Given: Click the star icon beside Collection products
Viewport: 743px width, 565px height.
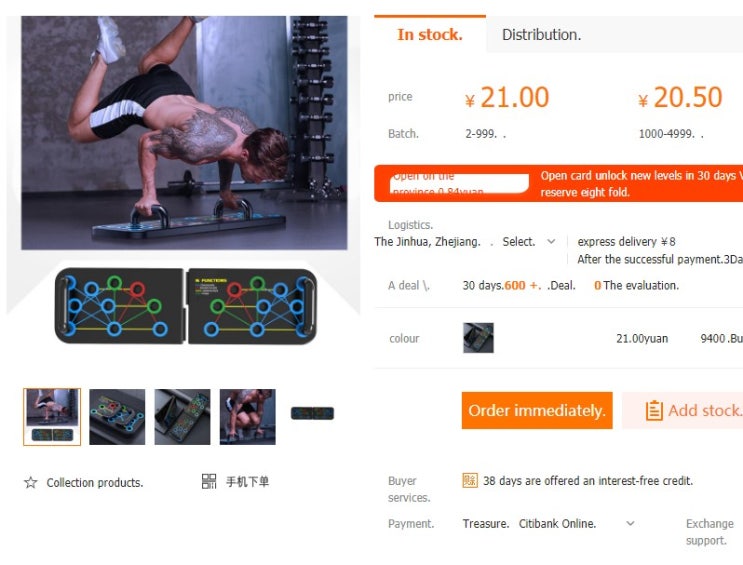Looking at the screenshot, I should click(31, 483).
